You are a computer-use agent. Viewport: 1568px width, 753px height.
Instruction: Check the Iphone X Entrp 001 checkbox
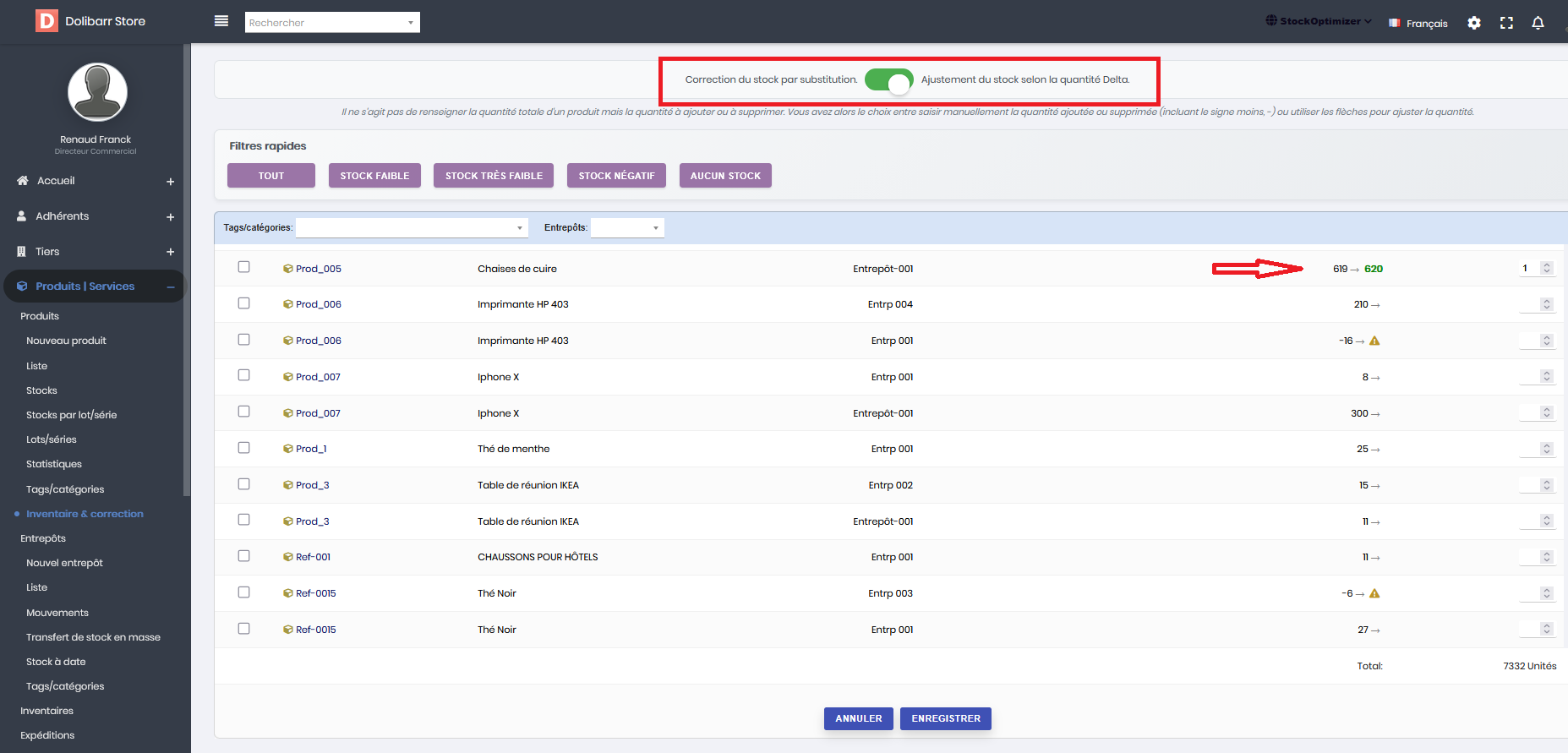243,375
